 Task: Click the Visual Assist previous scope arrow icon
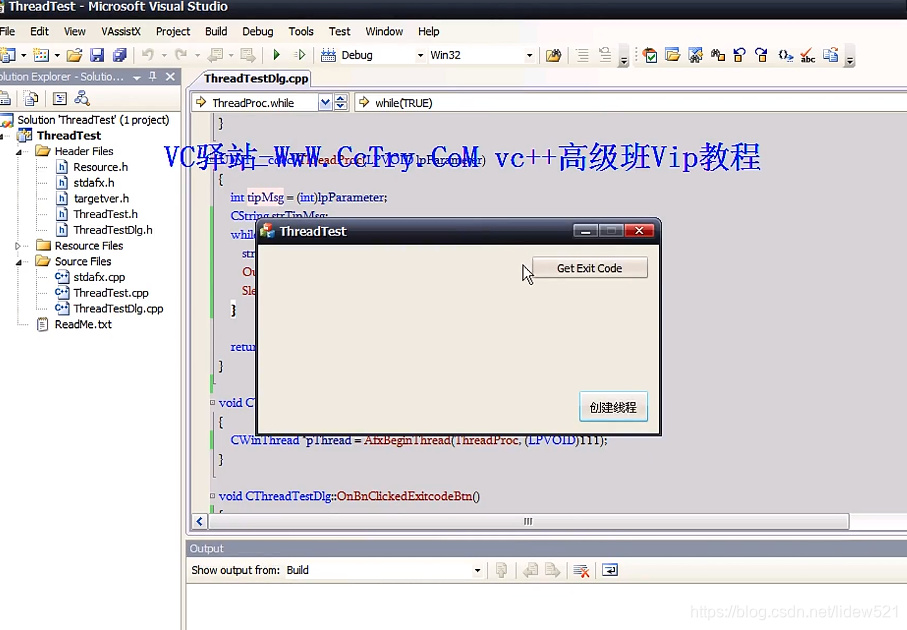pyautogui.click(x=740, y=56)
